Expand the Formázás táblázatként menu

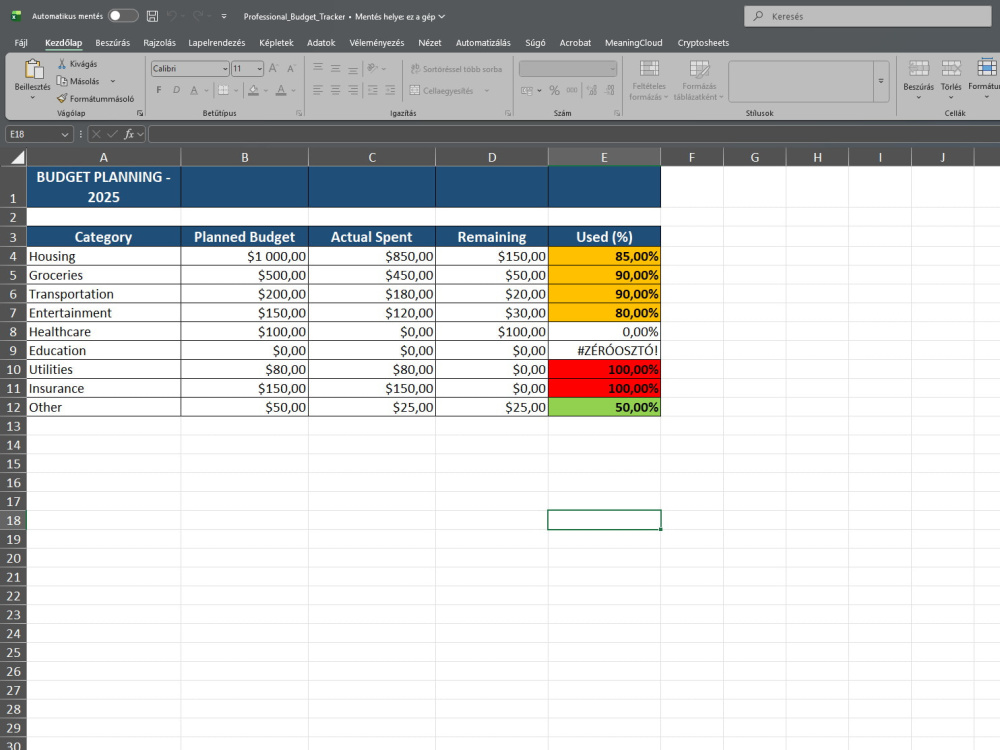click(699, 80)
